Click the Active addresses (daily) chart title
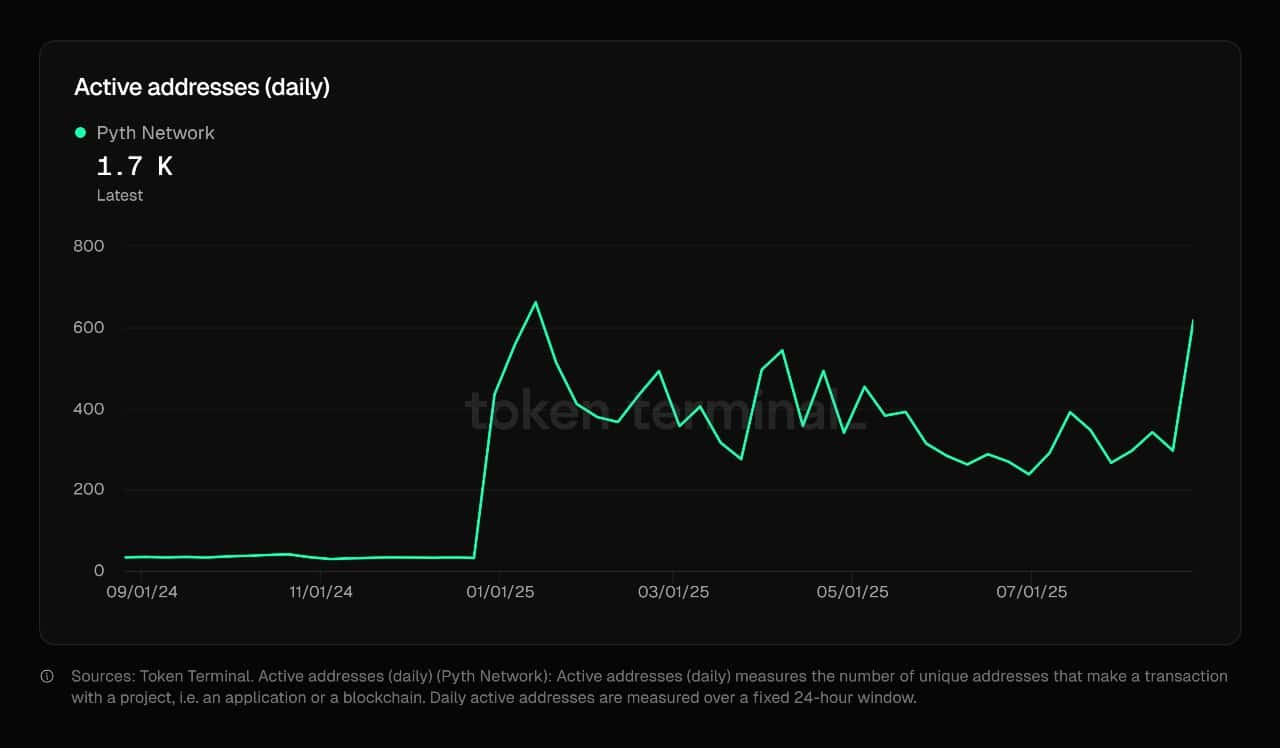 [x=201, y=87]
